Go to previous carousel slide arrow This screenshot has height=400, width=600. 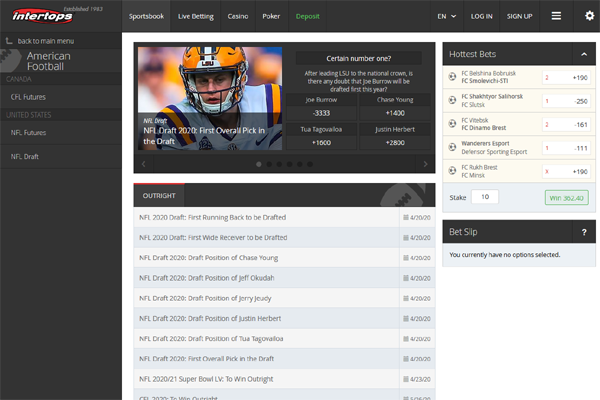(x=143, y=164)
